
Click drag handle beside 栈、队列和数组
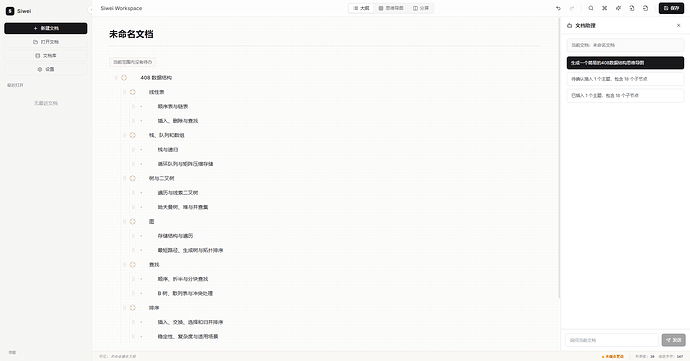tap(125, 135)
